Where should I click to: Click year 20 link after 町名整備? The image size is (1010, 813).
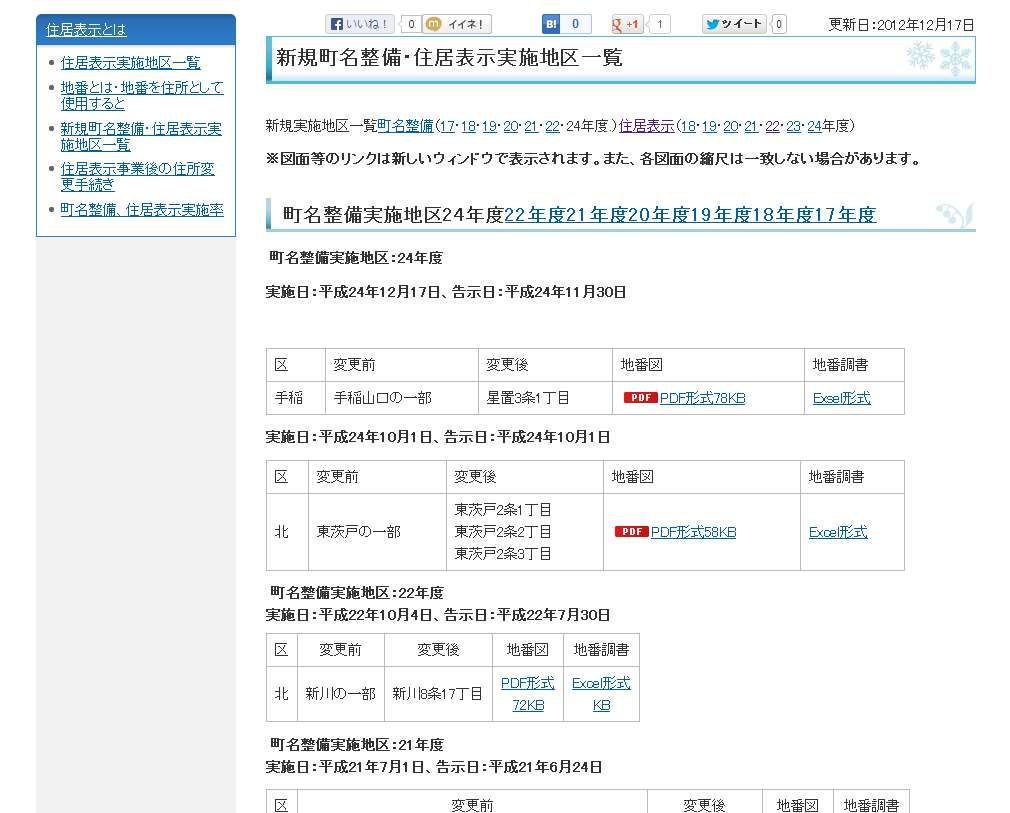tap(510, 126)
